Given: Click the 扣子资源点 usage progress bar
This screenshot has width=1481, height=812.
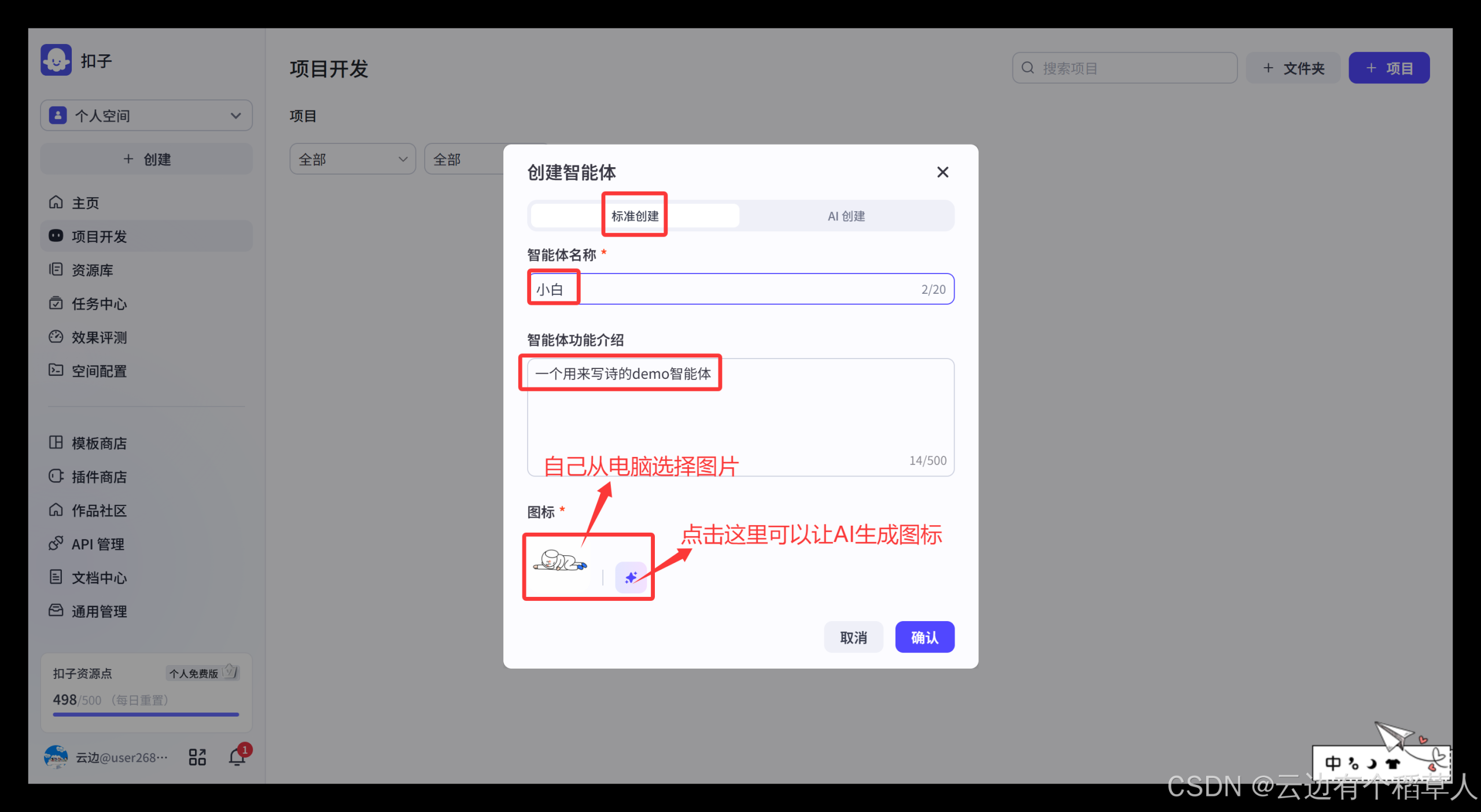Looking at the screenshot, I should tap(145, 715).
